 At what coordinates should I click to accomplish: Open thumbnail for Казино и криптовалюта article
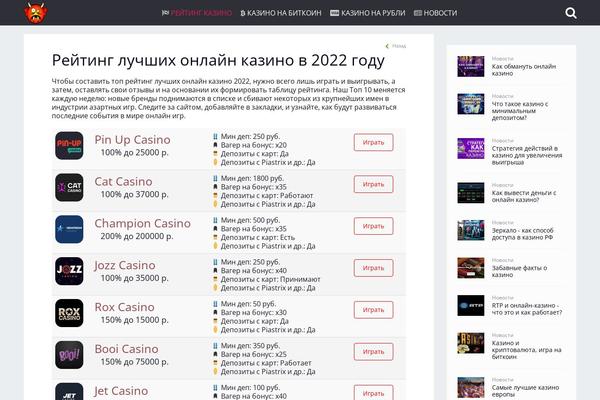pos(471,343)
